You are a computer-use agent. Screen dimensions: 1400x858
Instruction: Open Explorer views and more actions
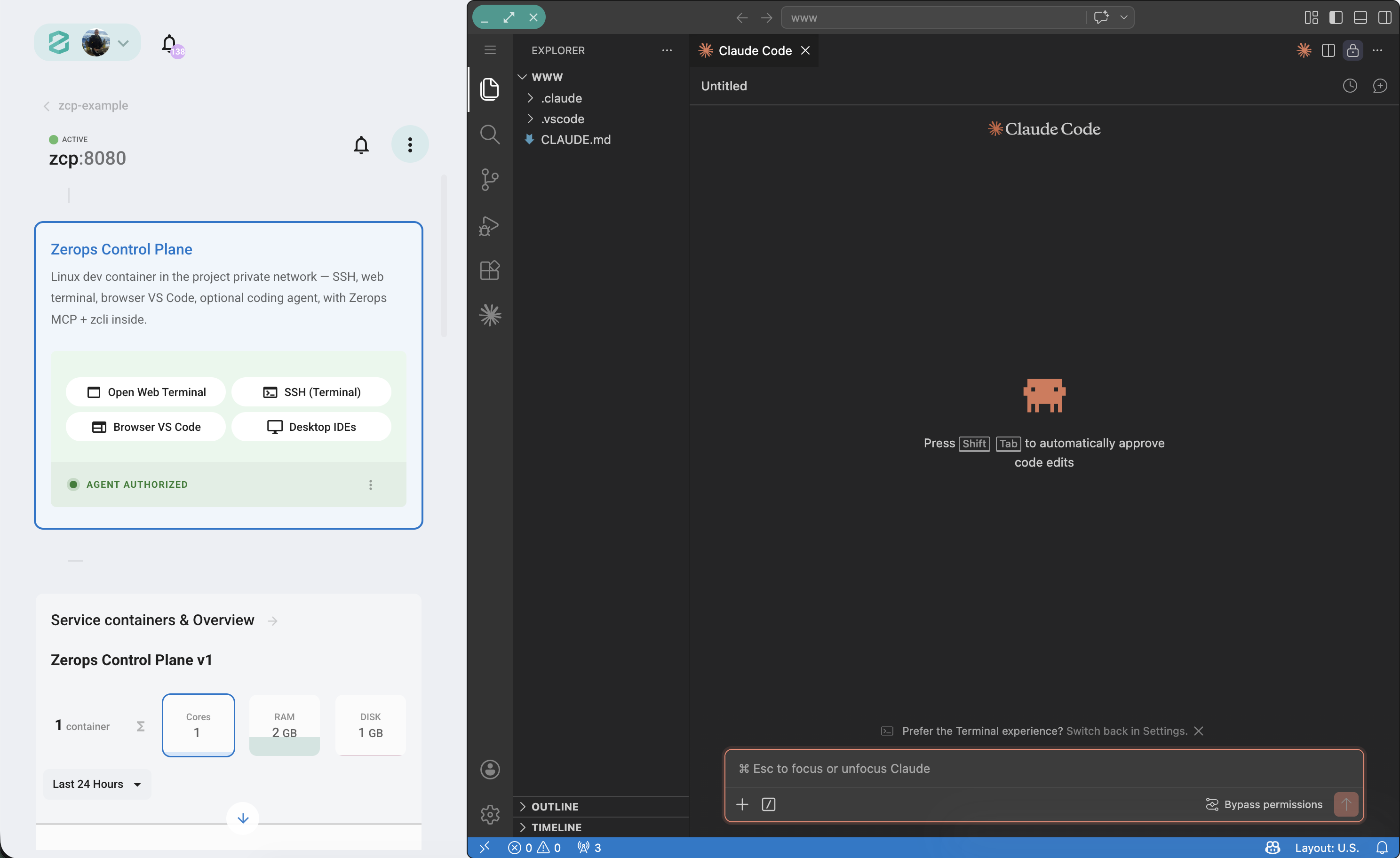[667, 51]
